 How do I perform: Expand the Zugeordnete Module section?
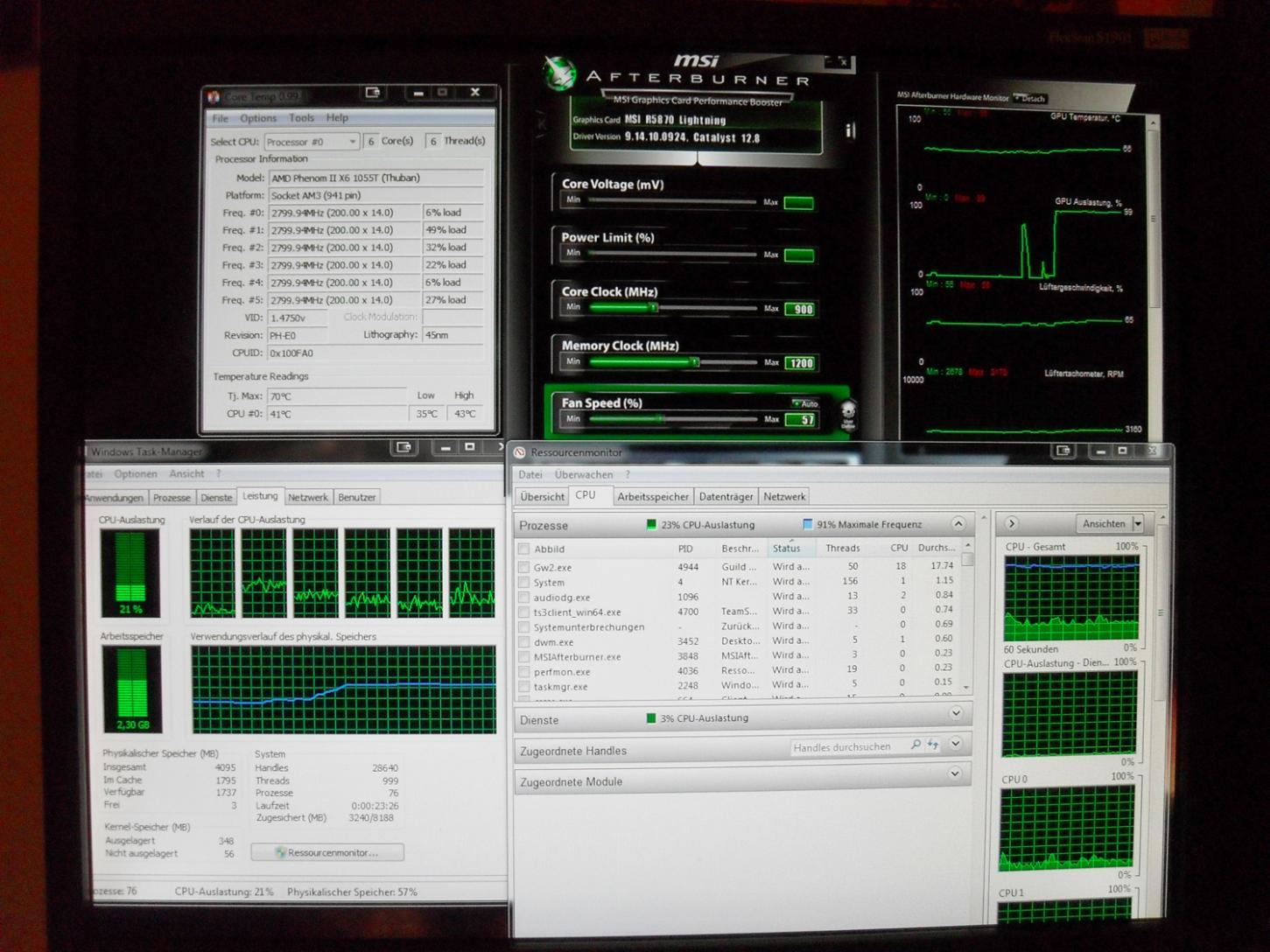pos(956,773)
